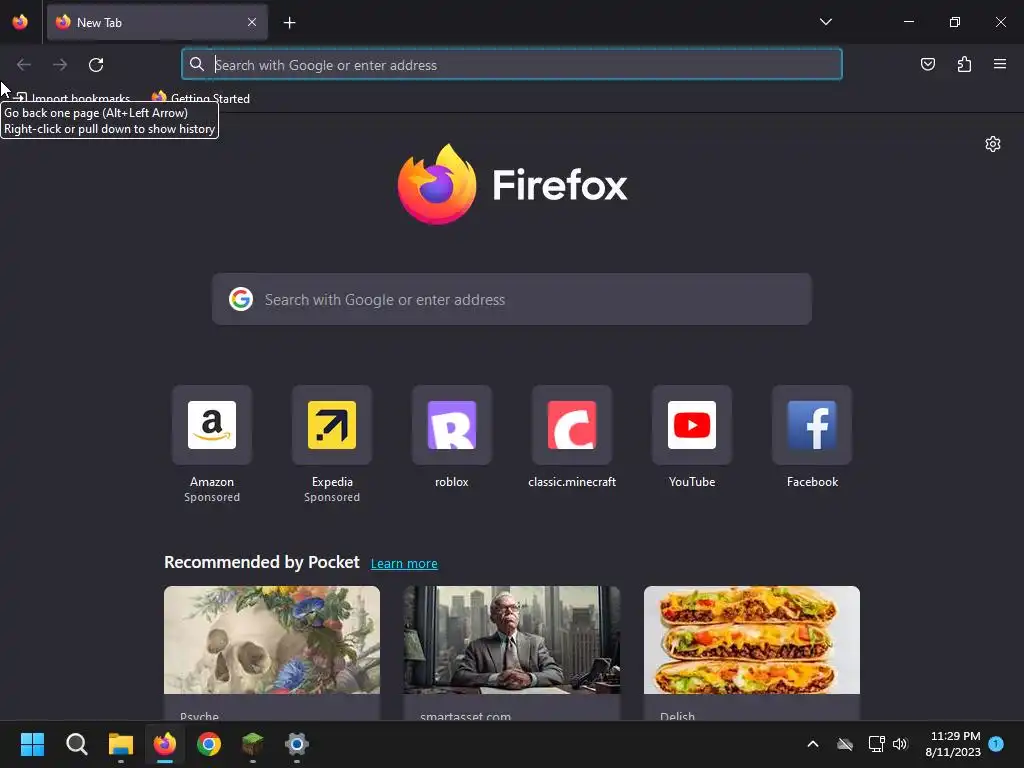Open the Firefox hamburger application menu
The width and height of the screenshot is (1024, 768).
(1000, 64)
